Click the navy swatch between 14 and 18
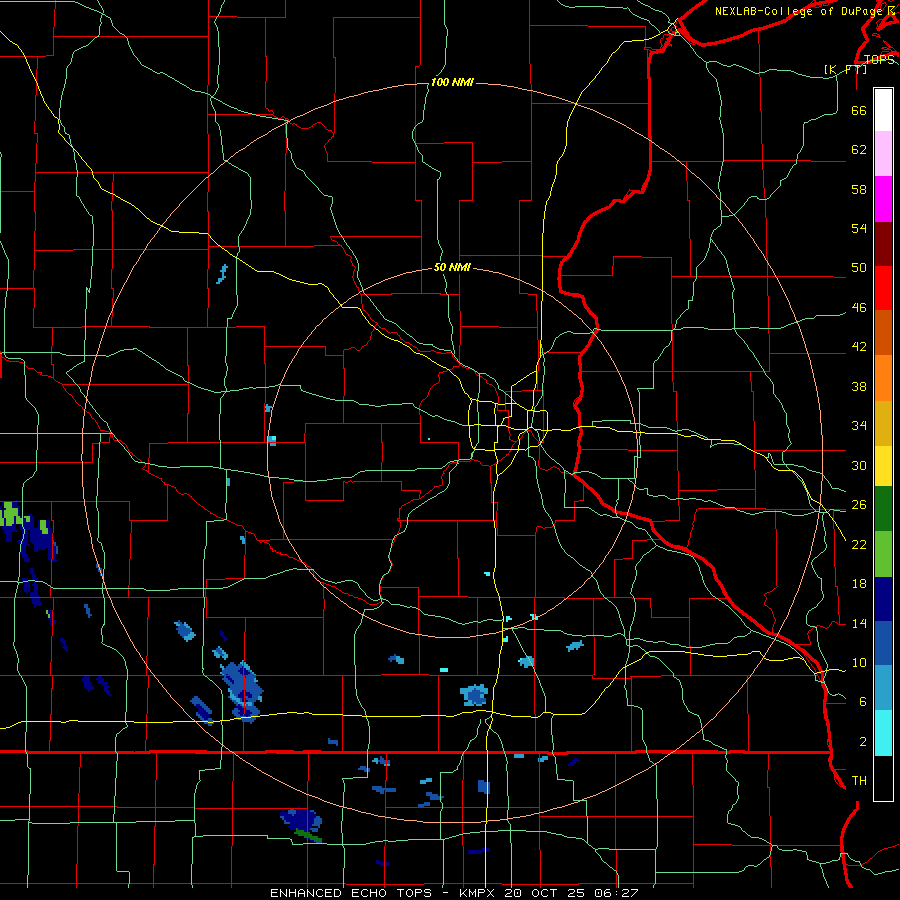The image size is (900, 900). pyautogui.click(x=883, y=599)
